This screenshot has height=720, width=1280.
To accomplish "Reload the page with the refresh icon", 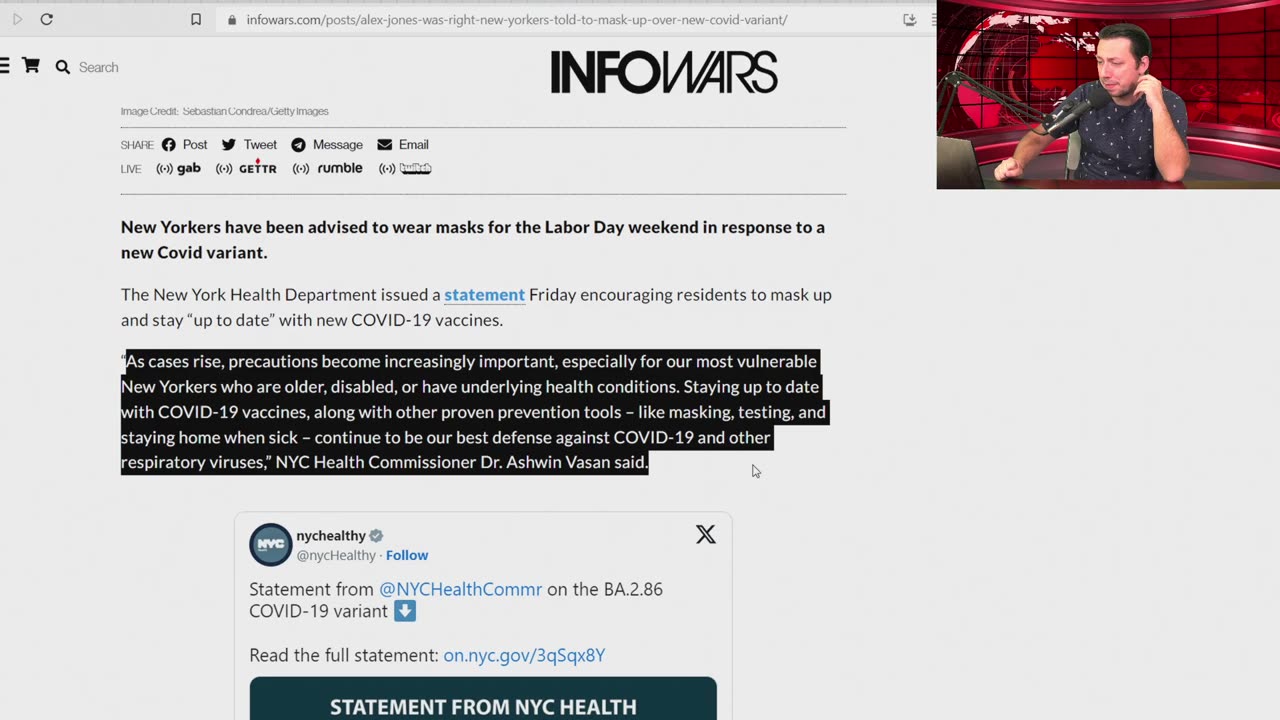I will pos(46,19).
